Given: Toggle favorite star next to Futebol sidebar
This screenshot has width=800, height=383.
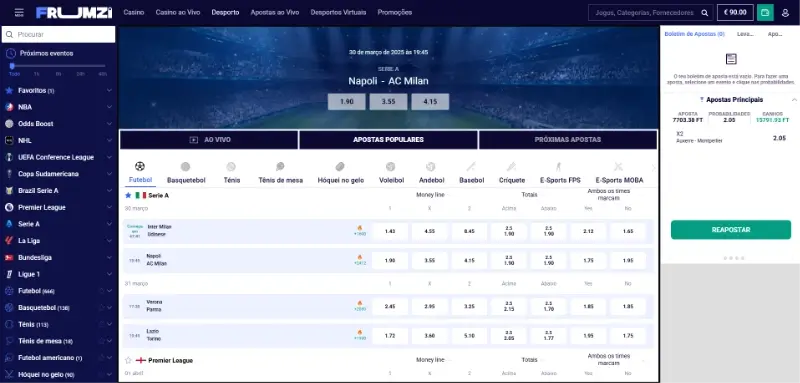Looking at the screenshot, I should coord(101,291).
